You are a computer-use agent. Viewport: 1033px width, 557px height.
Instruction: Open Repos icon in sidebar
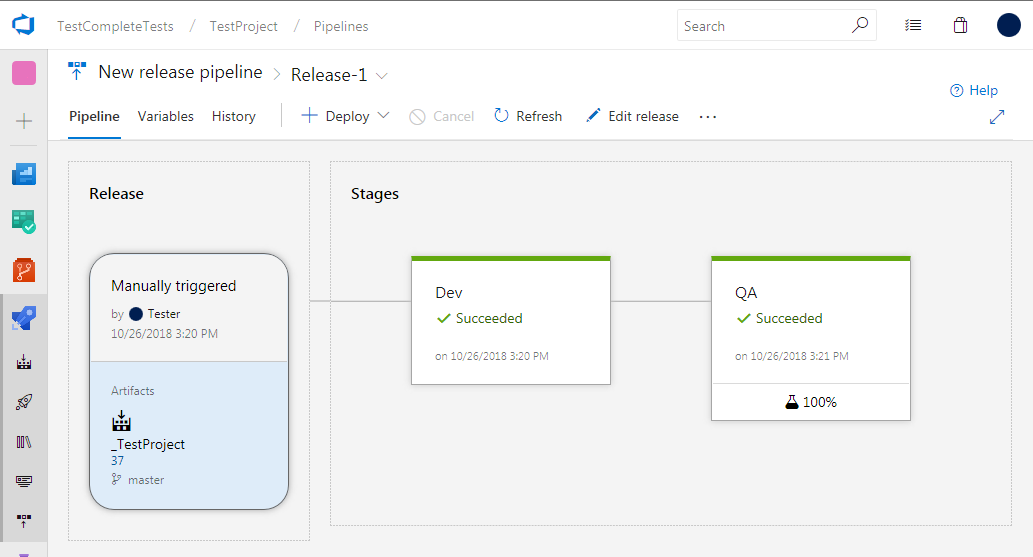[24, 270]
